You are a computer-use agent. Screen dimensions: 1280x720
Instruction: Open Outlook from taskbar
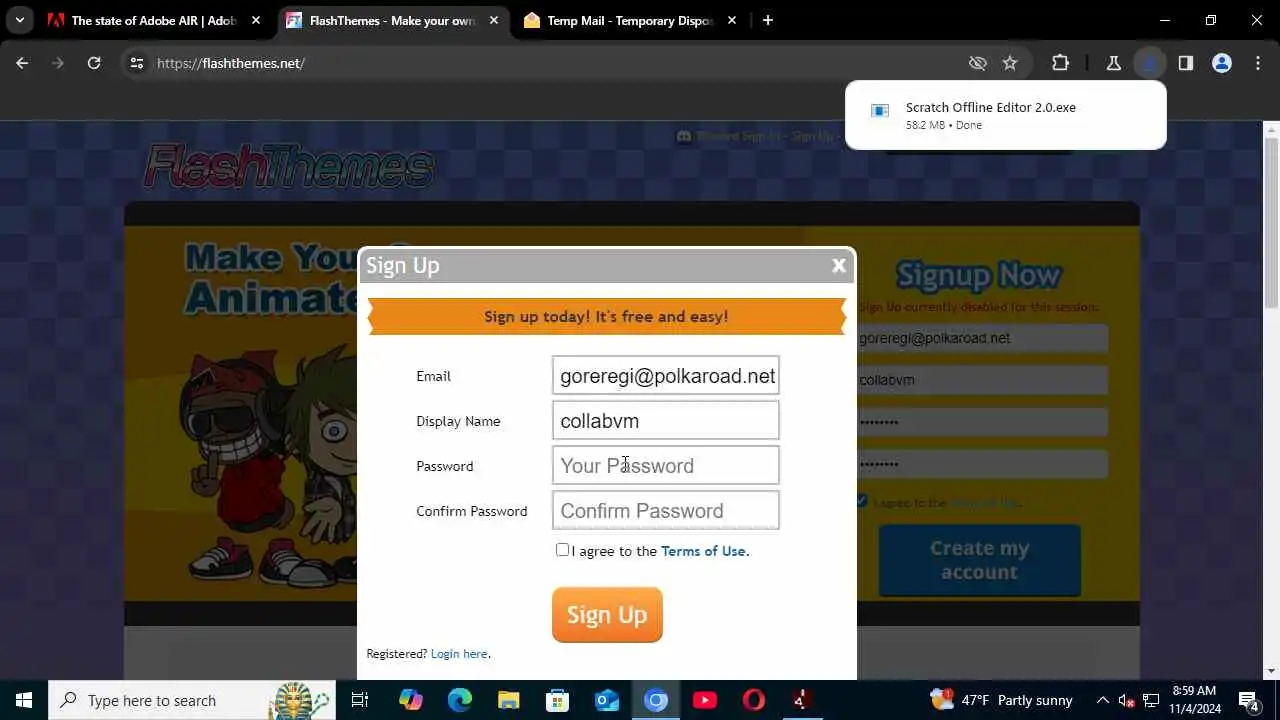coord(607,700)
